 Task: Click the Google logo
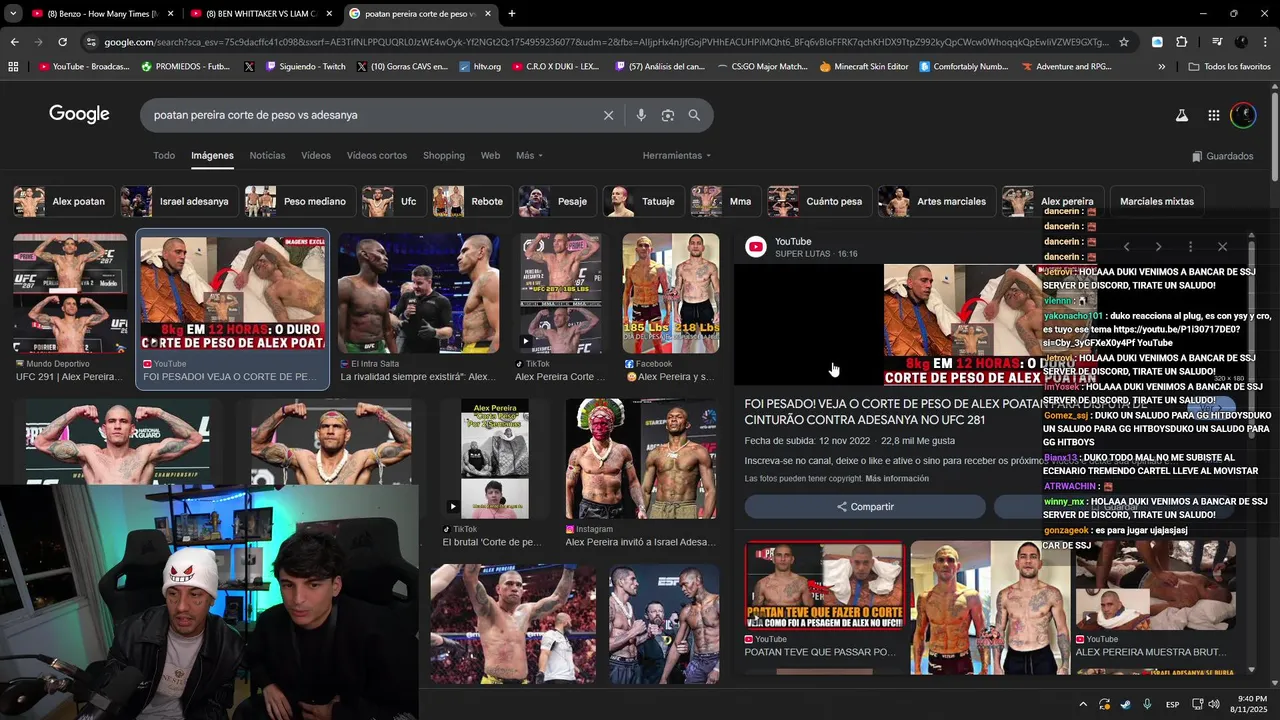(x=79, y=114)
